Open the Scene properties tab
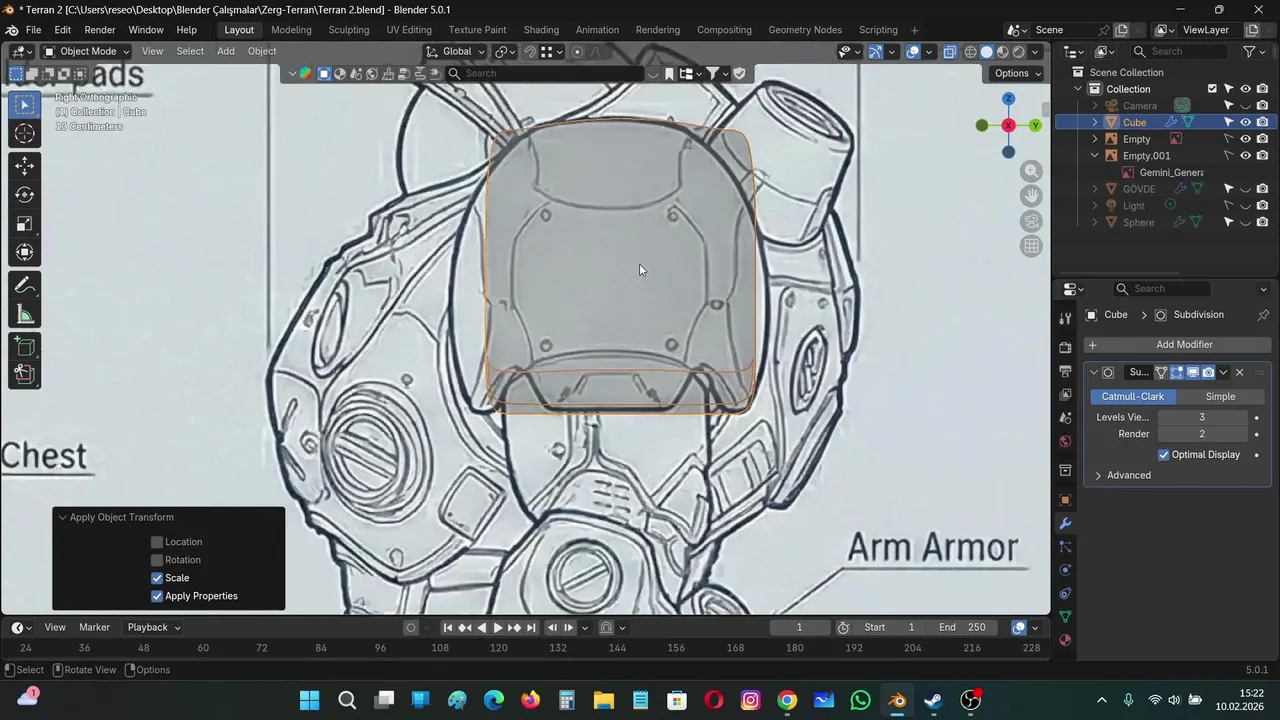 point(1065,419)
